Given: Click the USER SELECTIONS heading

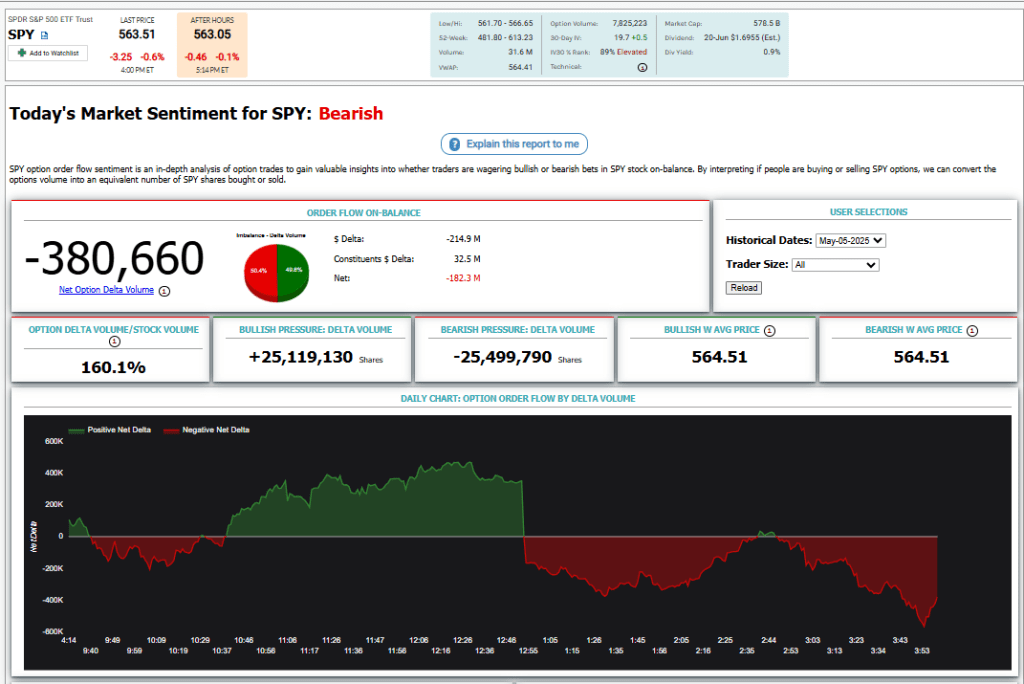Looking at the screenshot, I should tap(869, 212).
